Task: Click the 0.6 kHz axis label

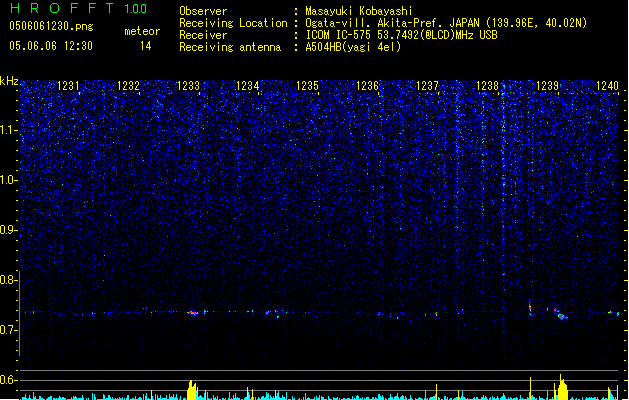Action: 9,380
